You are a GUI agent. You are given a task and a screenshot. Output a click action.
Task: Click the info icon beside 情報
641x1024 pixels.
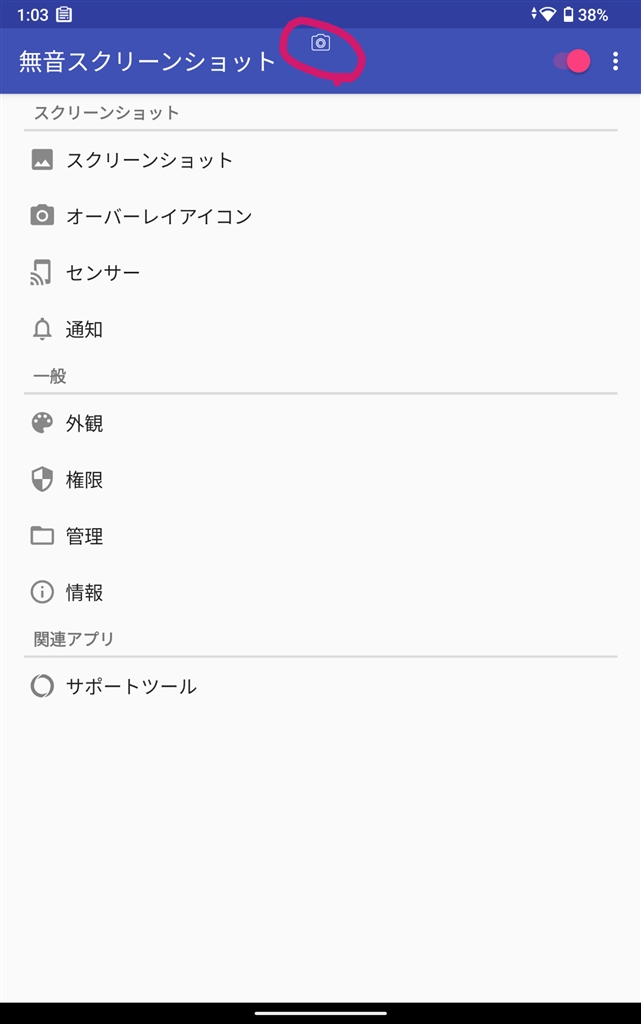(x=42, y=592)
